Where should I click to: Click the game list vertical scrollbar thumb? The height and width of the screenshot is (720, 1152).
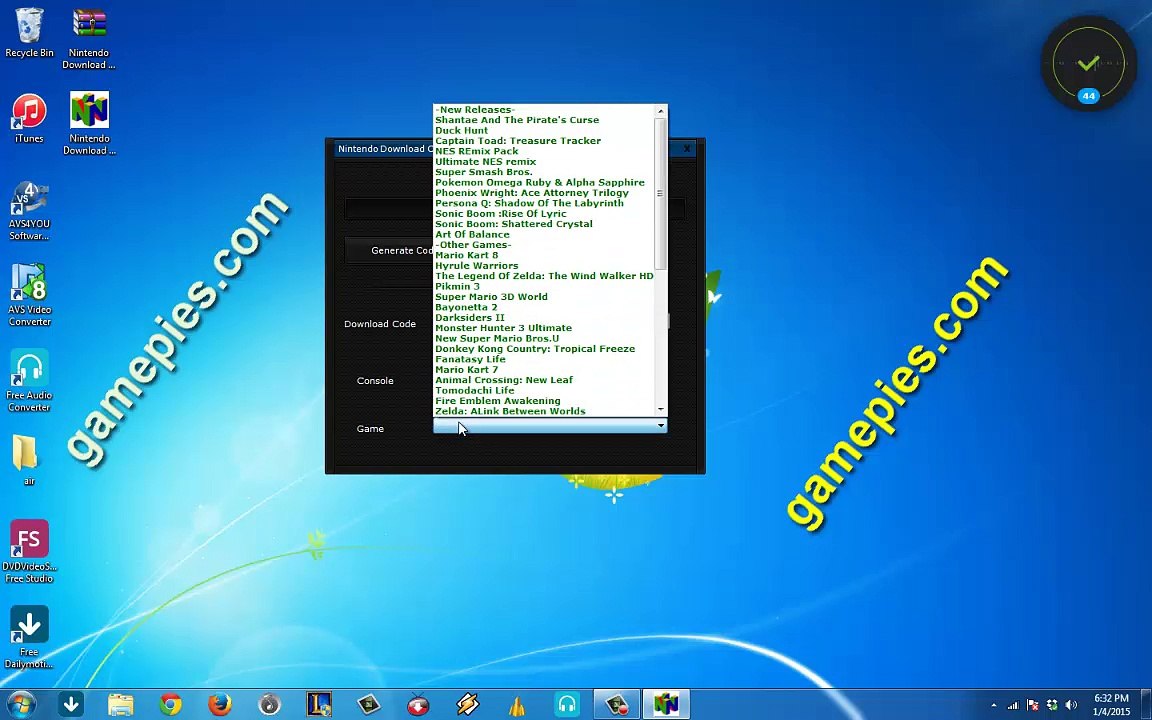(x=660, y=190)
